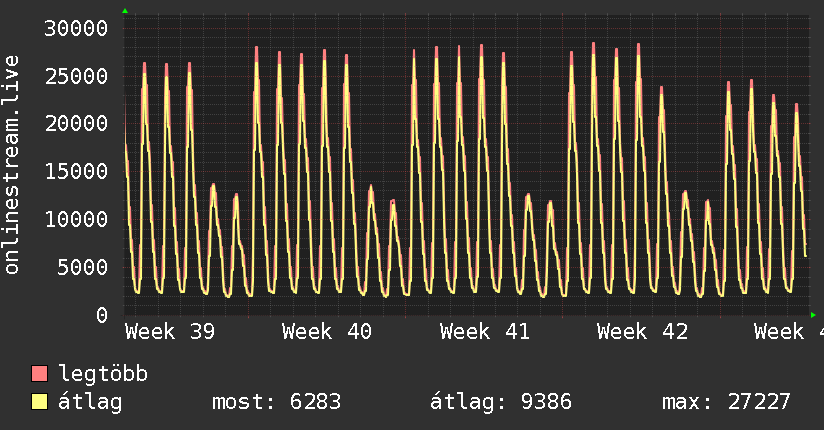The height and width of the screenshot is (430, 824).
Task: Select the Week 40 axis label
Action: [x=327, y=332]
